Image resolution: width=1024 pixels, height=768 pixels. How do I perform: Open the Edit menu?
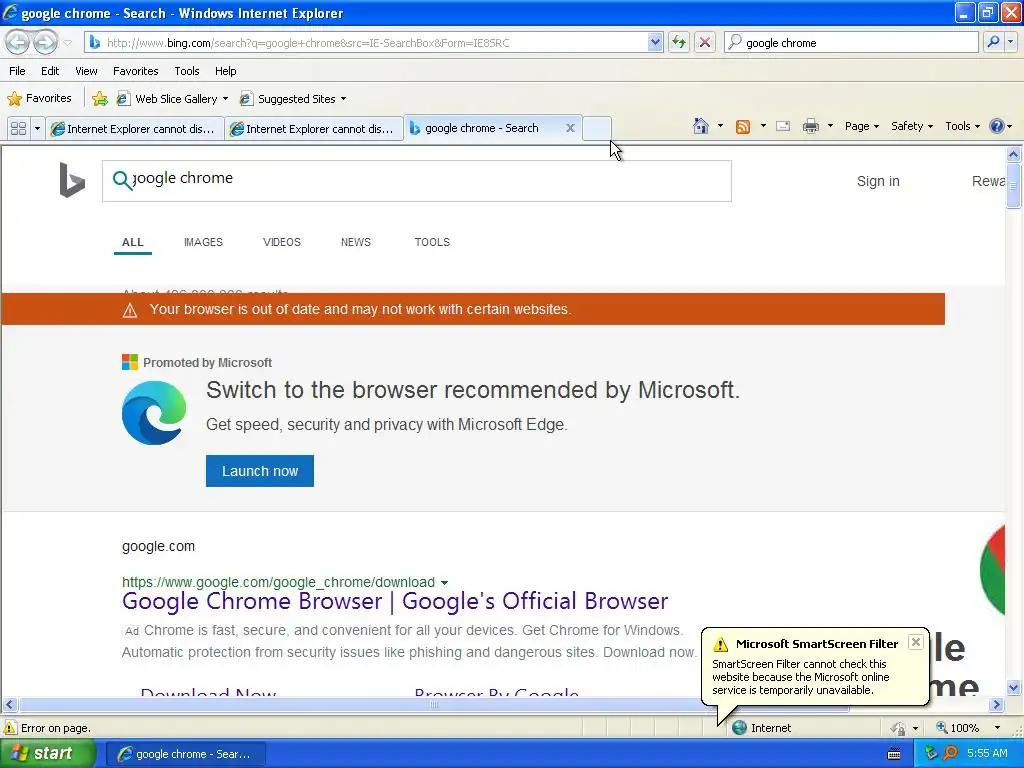[x=50, y=71]
